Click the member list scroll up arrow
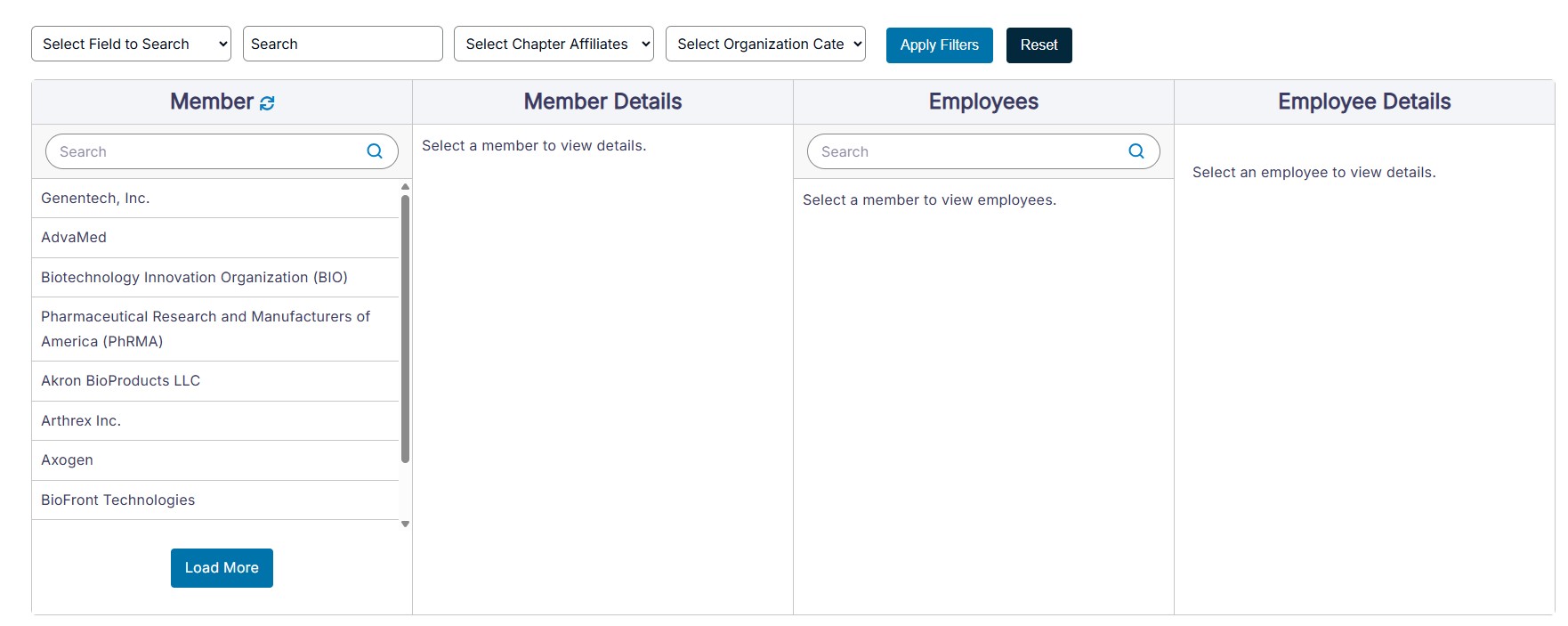Viewport: 1568px width, 626px height. click(x=405, y=187)
